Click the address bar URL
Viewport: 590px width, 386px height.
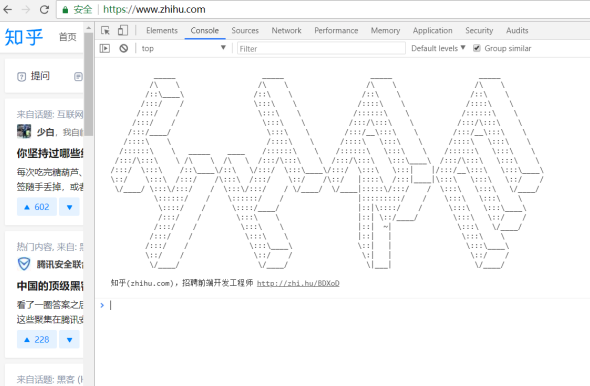pyautogui.click(x=154, y=9)
